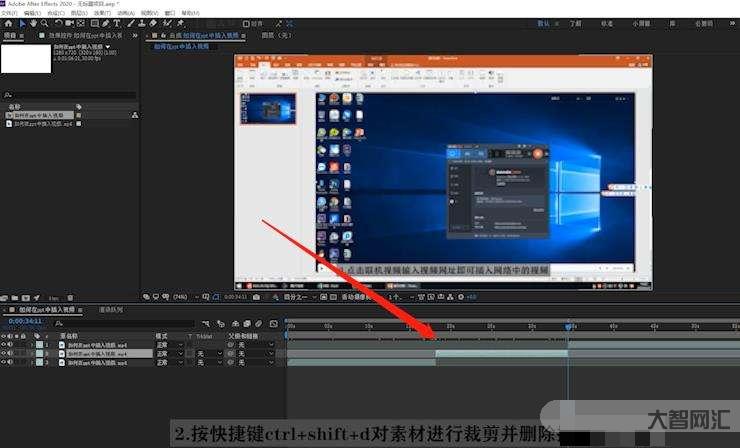Toggle video visibility of layer 2
This screenshot has height=448, width=740.
[4, 354]
